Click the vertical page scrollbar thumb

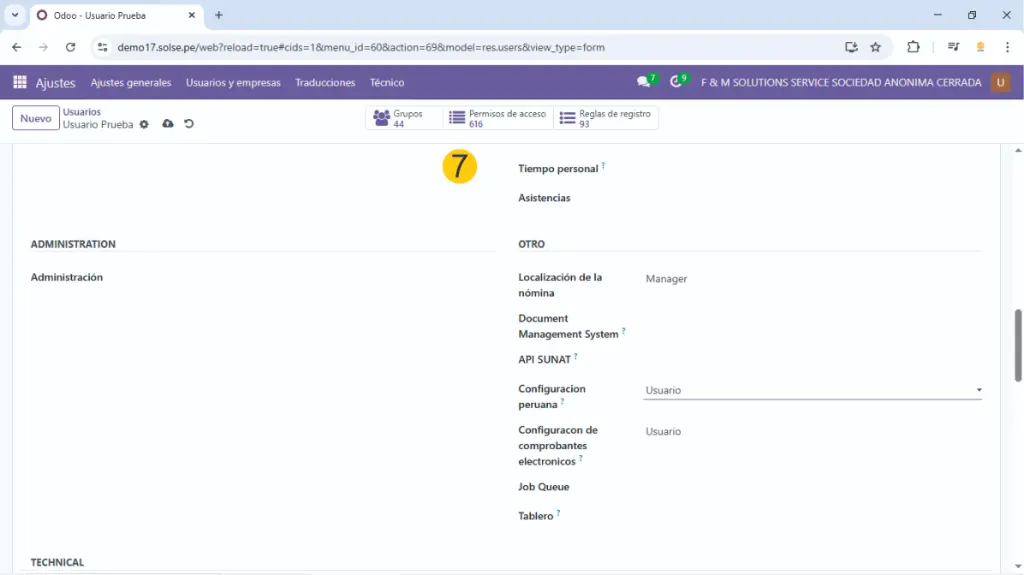click(x=1018, y=345)
